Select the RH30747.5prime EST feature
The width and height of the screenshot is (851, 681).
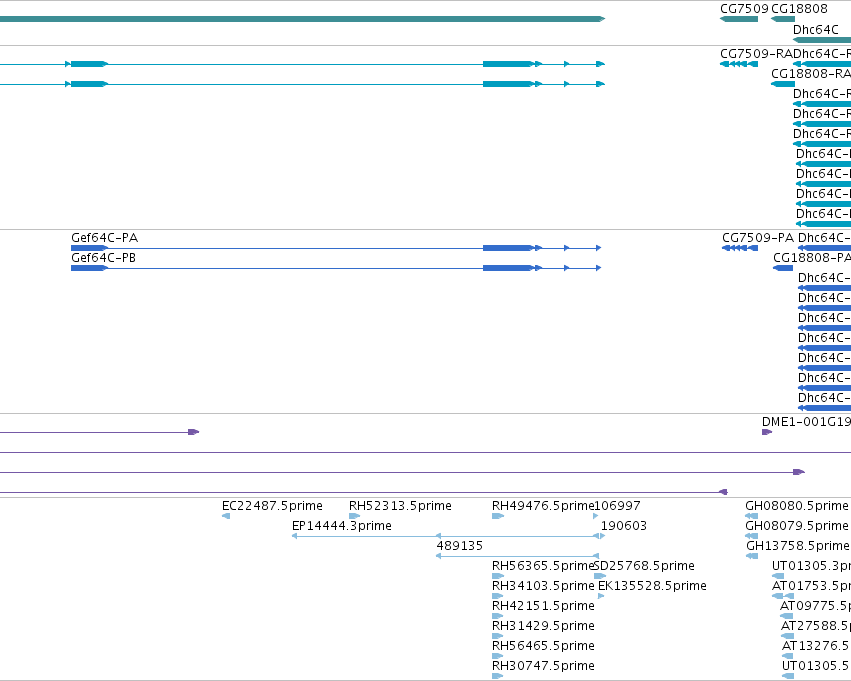coord(498,676)
